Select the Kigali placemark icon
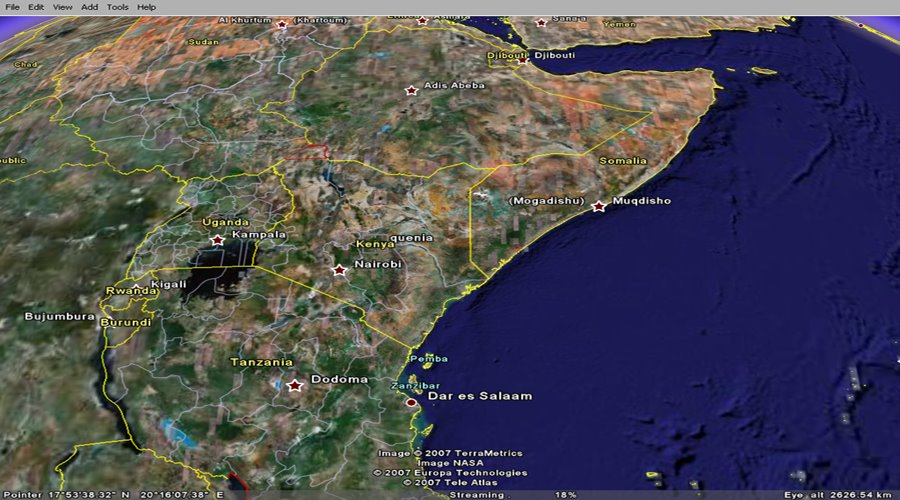Image resolution: width=900 pixels, height=500 pixels. [136, 286]
